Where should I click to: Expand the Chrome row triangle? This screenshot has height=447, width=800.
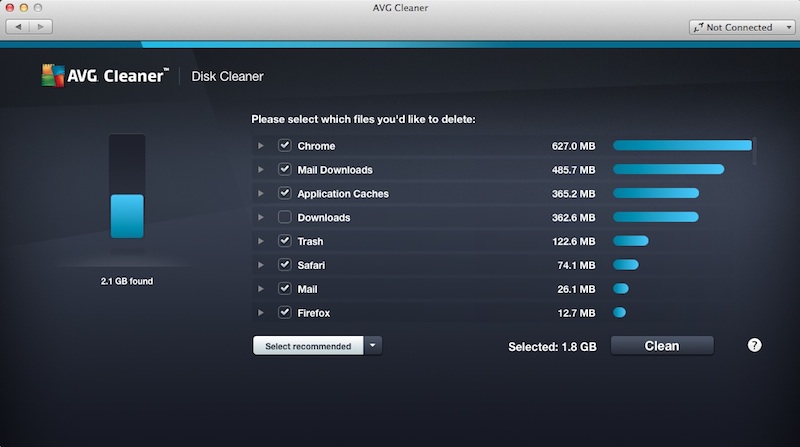click(x=261, y=146)
